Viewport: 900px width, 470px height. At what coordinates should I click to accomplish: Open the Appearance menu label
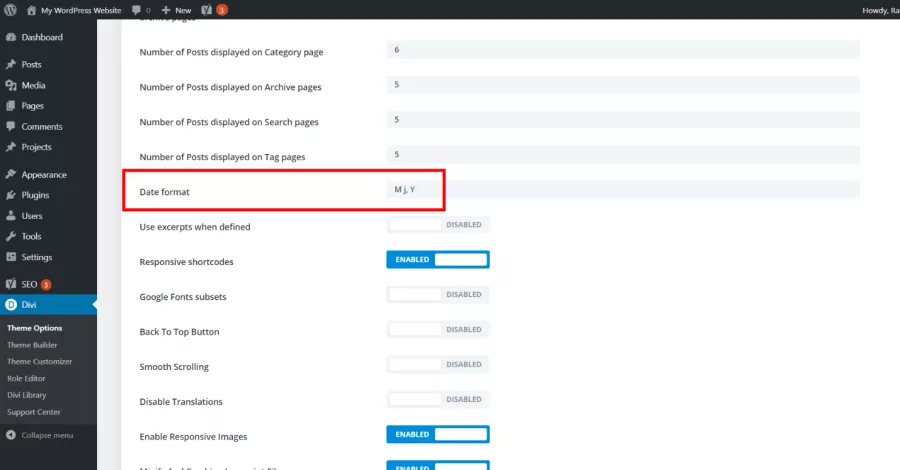[x=44, y=174]
